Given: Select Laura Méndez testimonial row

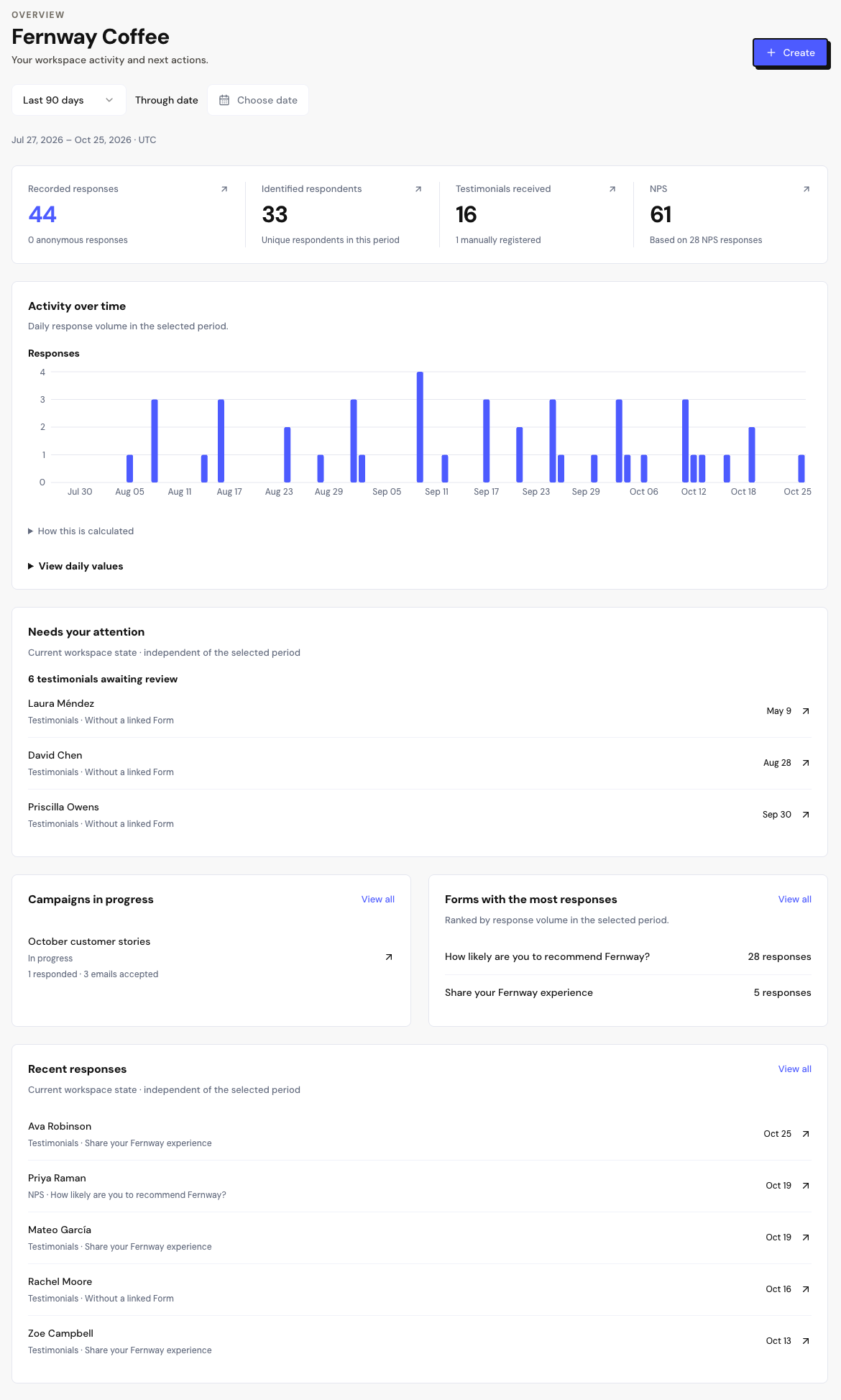Looking at the screenshot, I should click(x=420, y=711).
